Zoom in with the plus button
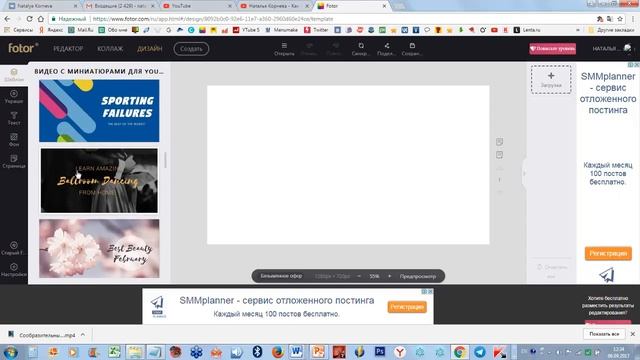The height and width of the screenshot is (360, 640). click(x=389, y=276)
